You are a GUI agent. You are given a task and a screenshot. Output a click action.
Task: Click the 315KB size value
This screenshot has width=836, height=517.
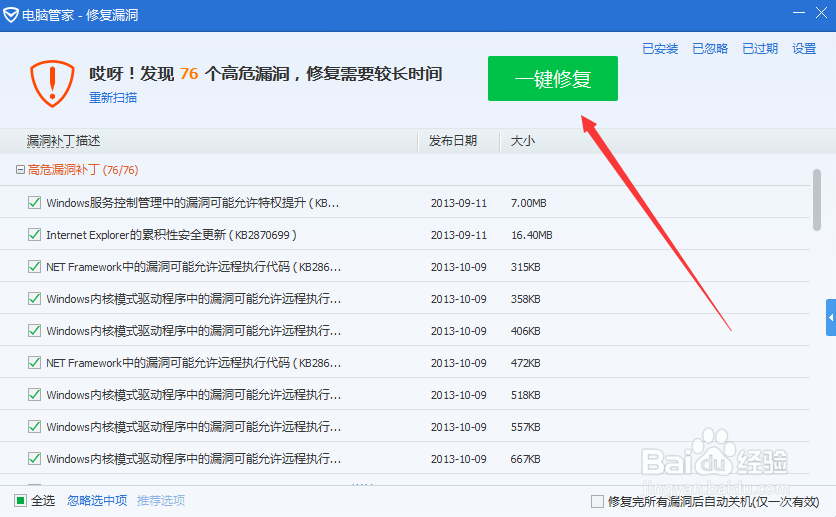[x=525, y=267]
